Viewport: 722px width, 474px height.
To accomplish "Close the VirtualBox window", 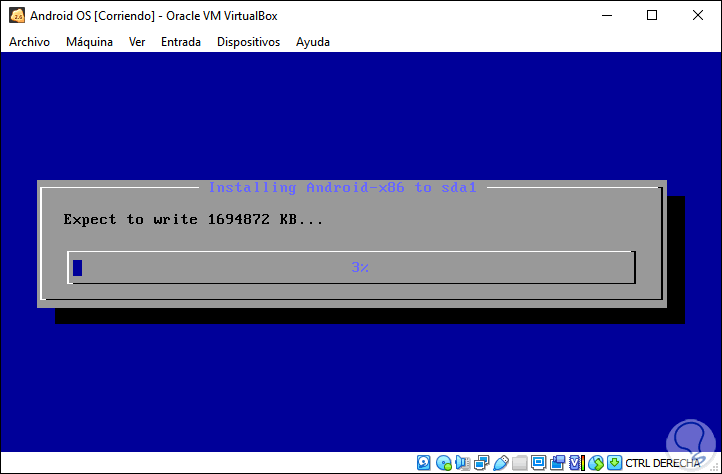I will tap(698, 15).
